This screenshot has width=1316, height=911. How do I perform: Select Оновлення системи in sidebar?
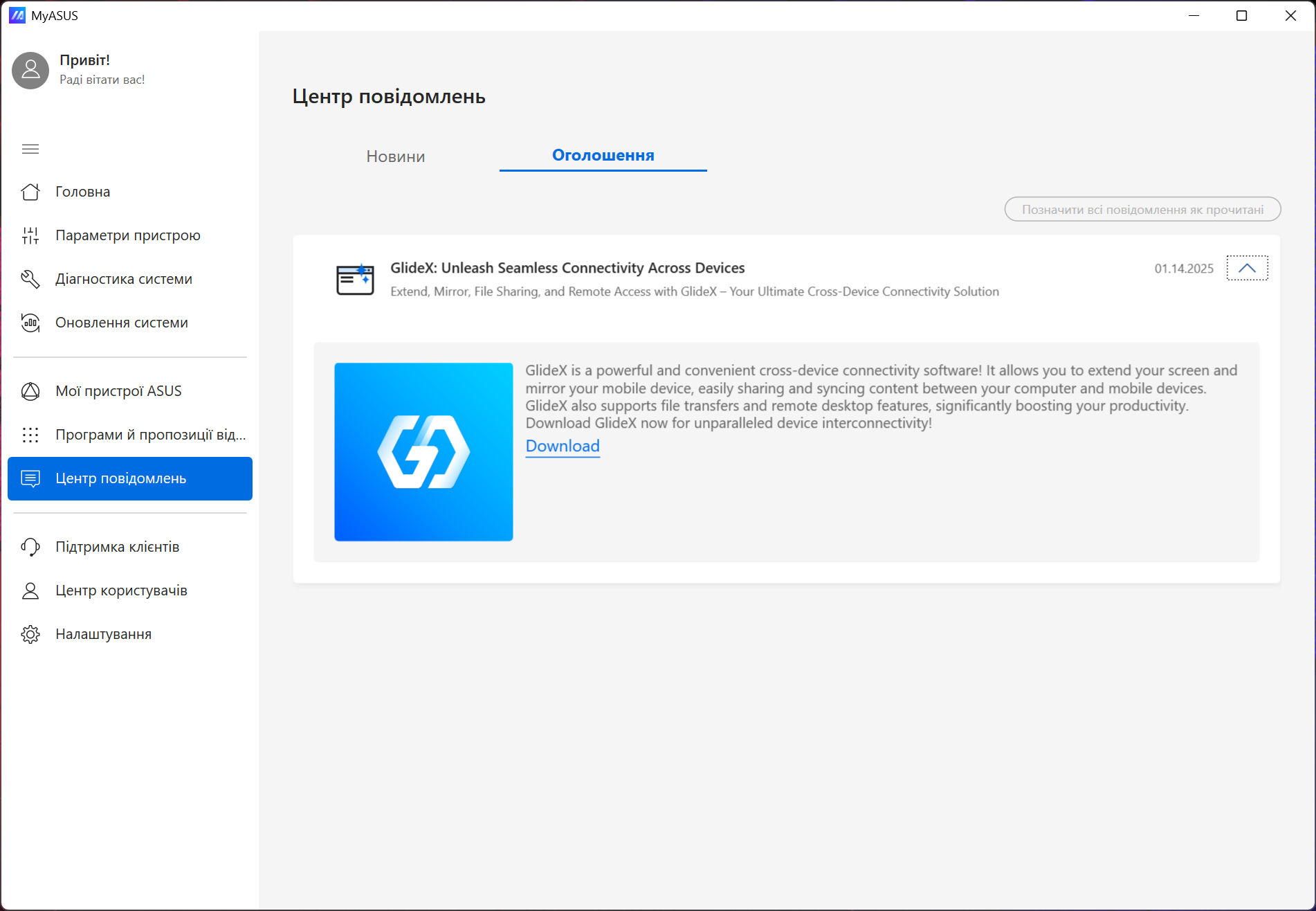pyautogui.click(x=130, y=323)
